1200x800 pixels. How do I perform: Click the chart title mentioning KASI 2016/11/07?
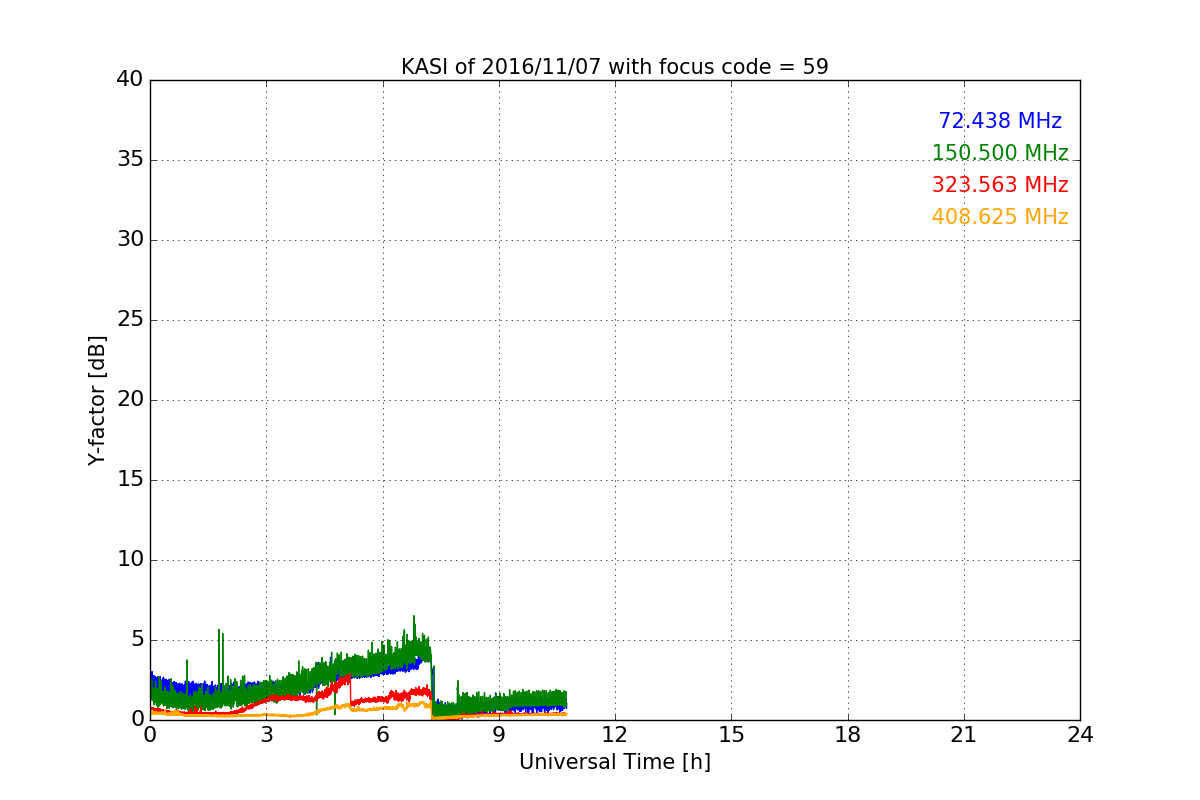[x=615, y=67]
